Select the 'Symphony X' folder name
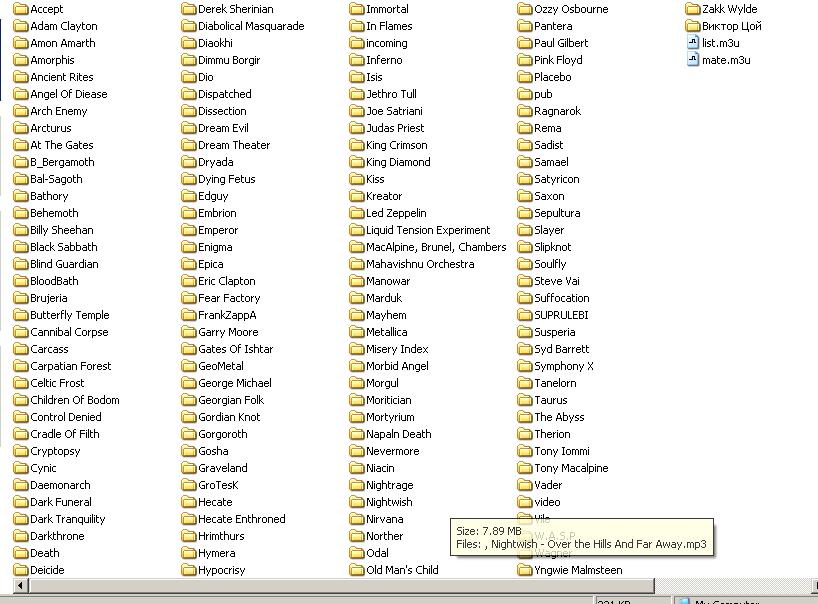Viewport: 818px width, 604px height. tap(563, 366)
